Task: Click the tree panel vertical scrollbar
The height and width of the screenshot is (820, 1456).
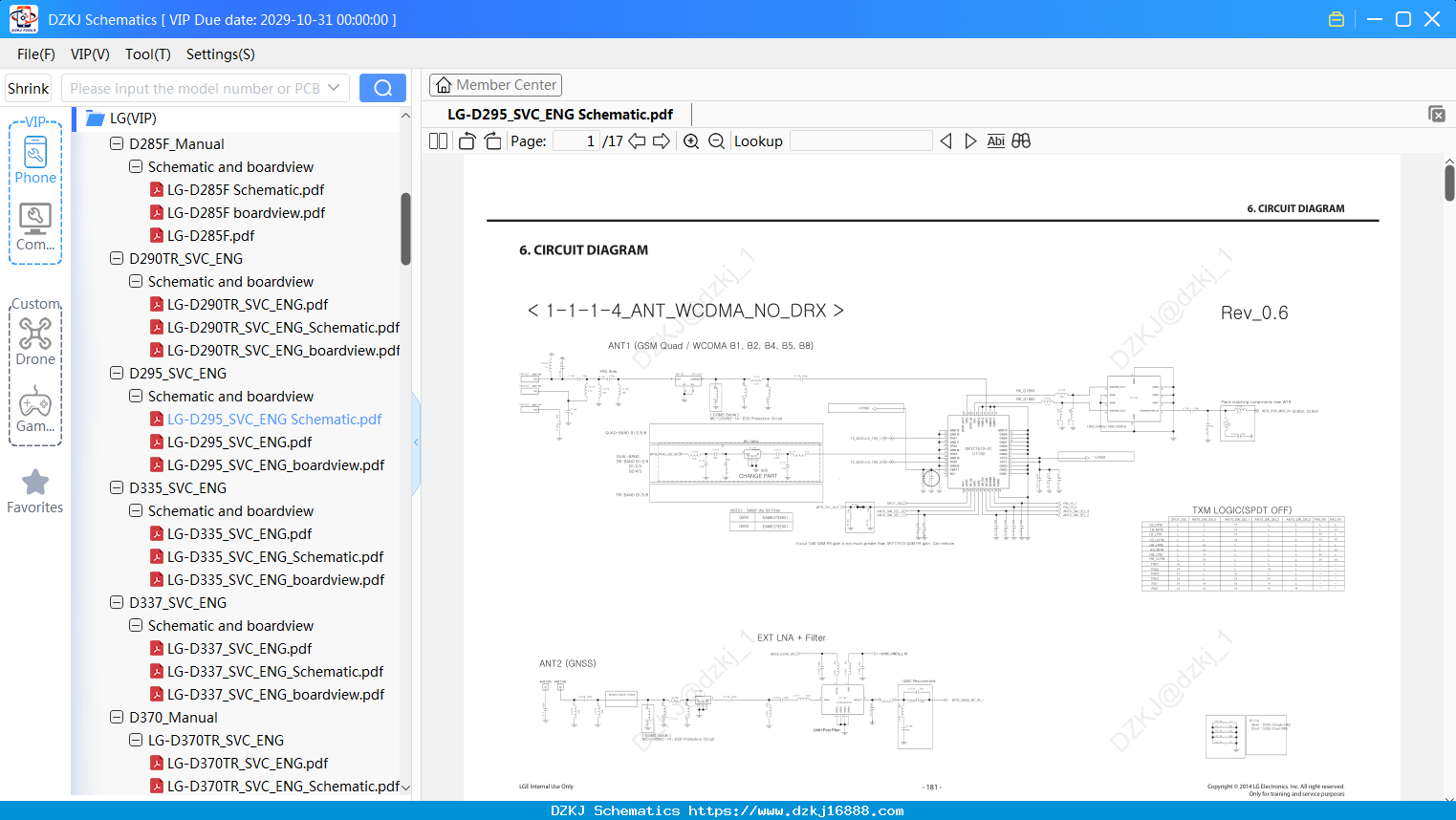Action: [x=405, y=229]
